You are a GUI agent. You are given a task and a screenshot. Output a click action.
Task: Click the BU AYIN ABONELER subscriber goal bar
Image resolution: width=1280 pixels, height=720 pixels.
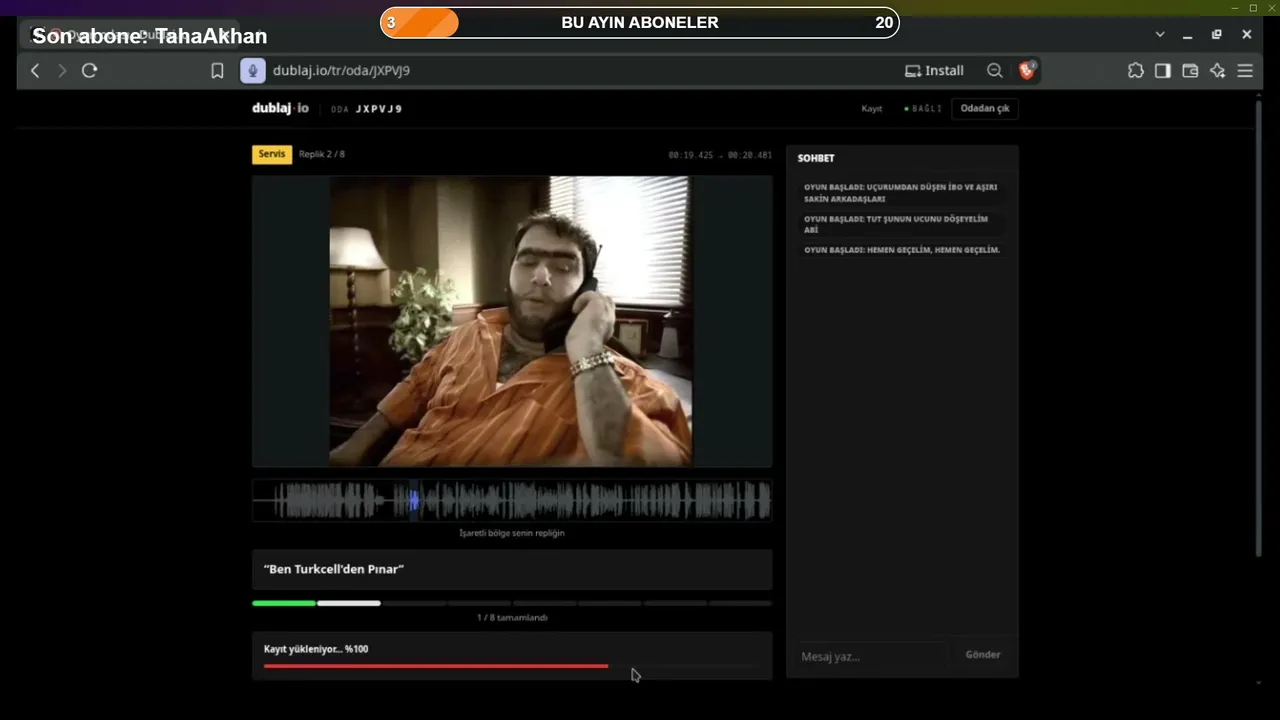[x=640, y=23]
